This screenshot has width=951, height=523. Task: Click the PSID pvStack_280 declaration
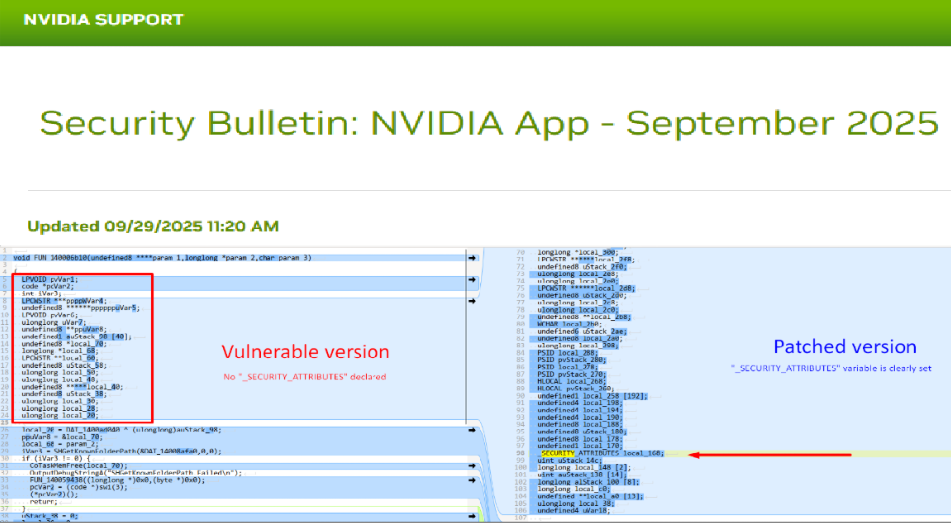click(571, 360)
